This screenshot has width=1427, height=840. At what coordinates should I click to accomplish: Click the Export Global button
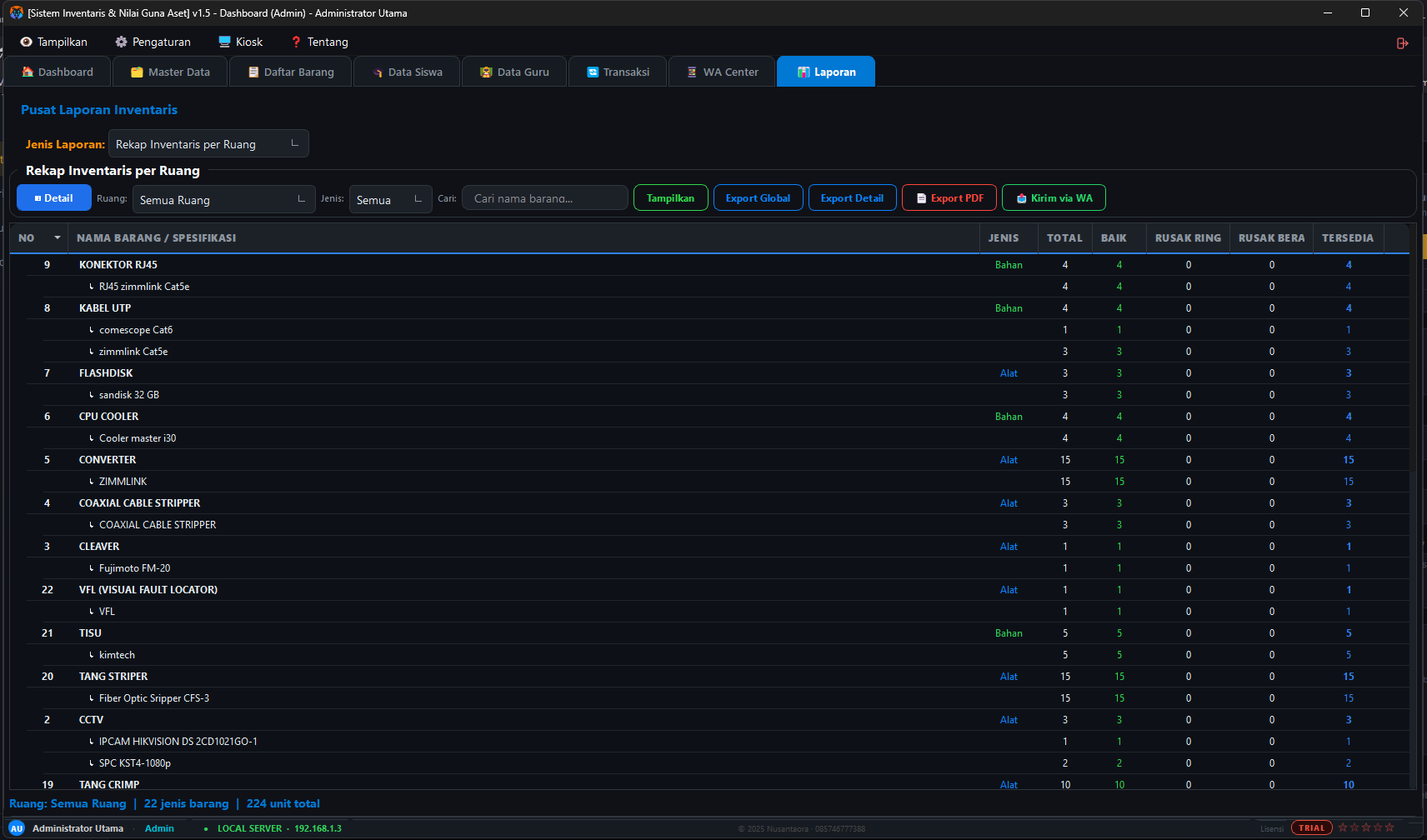coord(759,198)
